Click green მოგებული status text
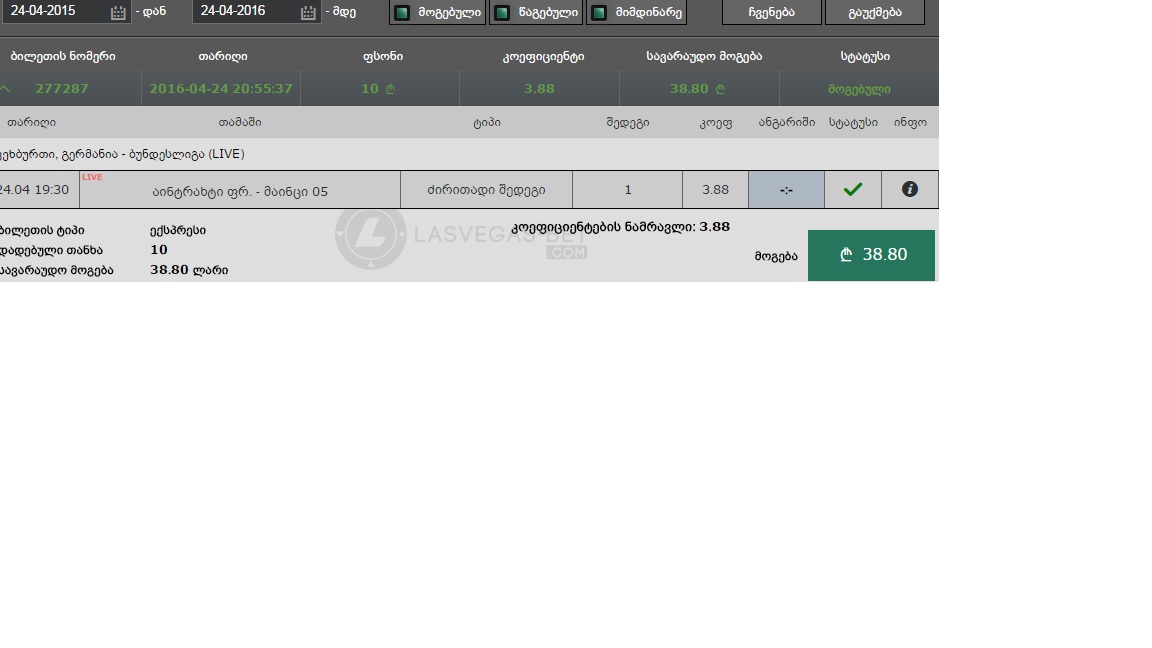The image size is (1152, 648). tap(859, 89)
